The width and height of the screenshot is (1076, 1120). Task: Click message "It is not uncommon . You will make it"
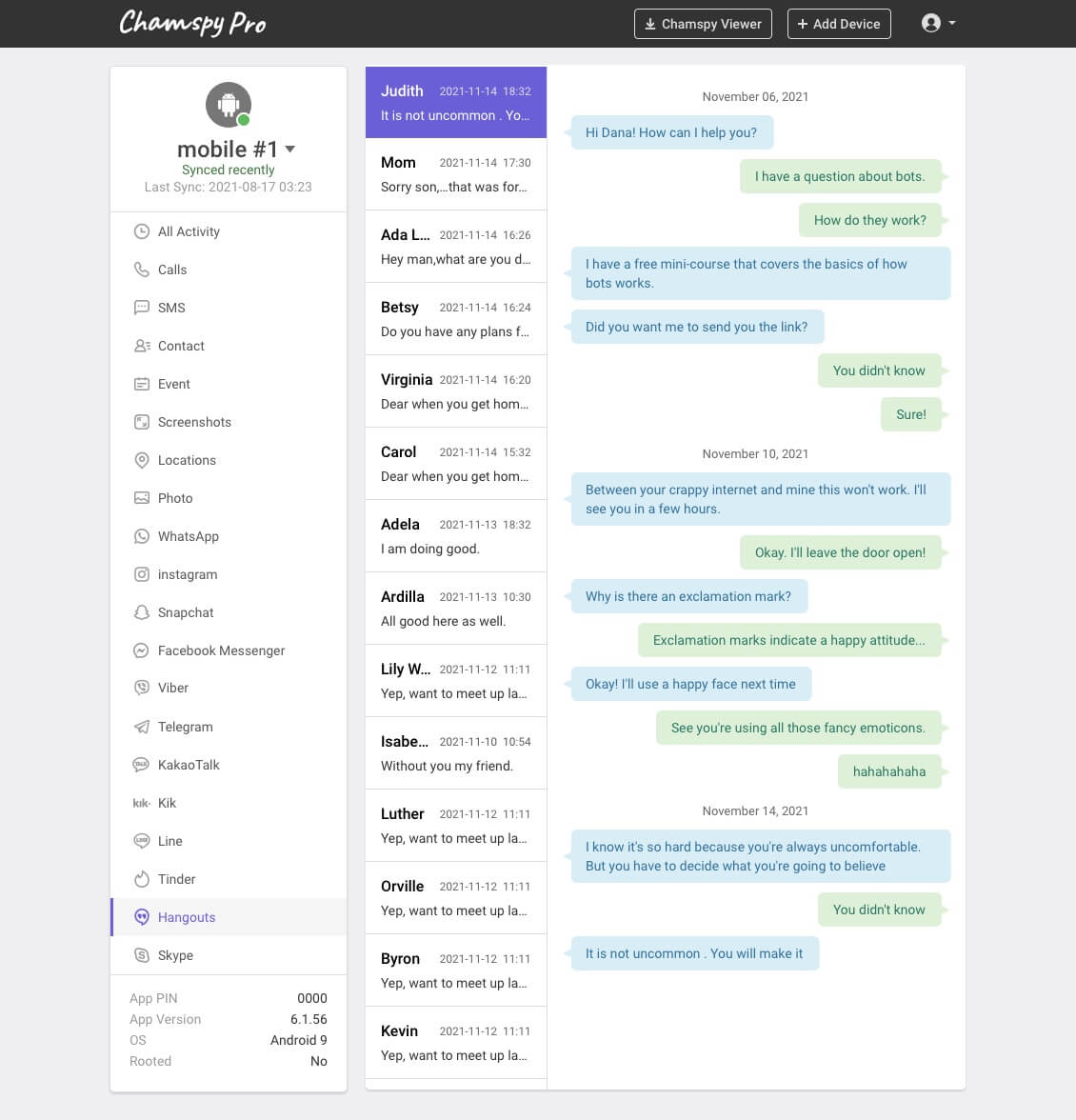[694, 953]
